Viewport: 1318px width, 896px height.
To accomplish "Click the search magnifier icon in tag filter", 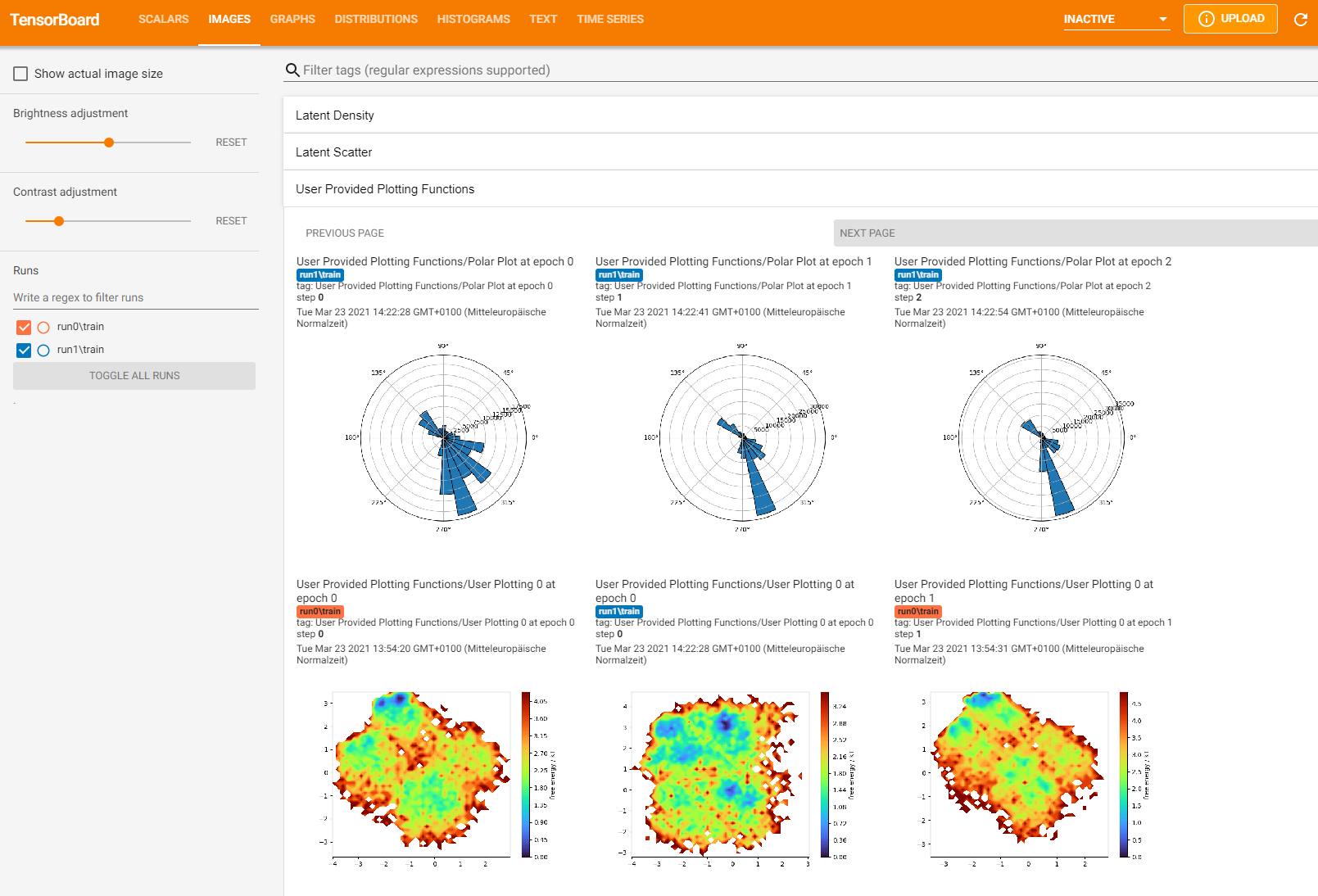I will click(292, 70).
